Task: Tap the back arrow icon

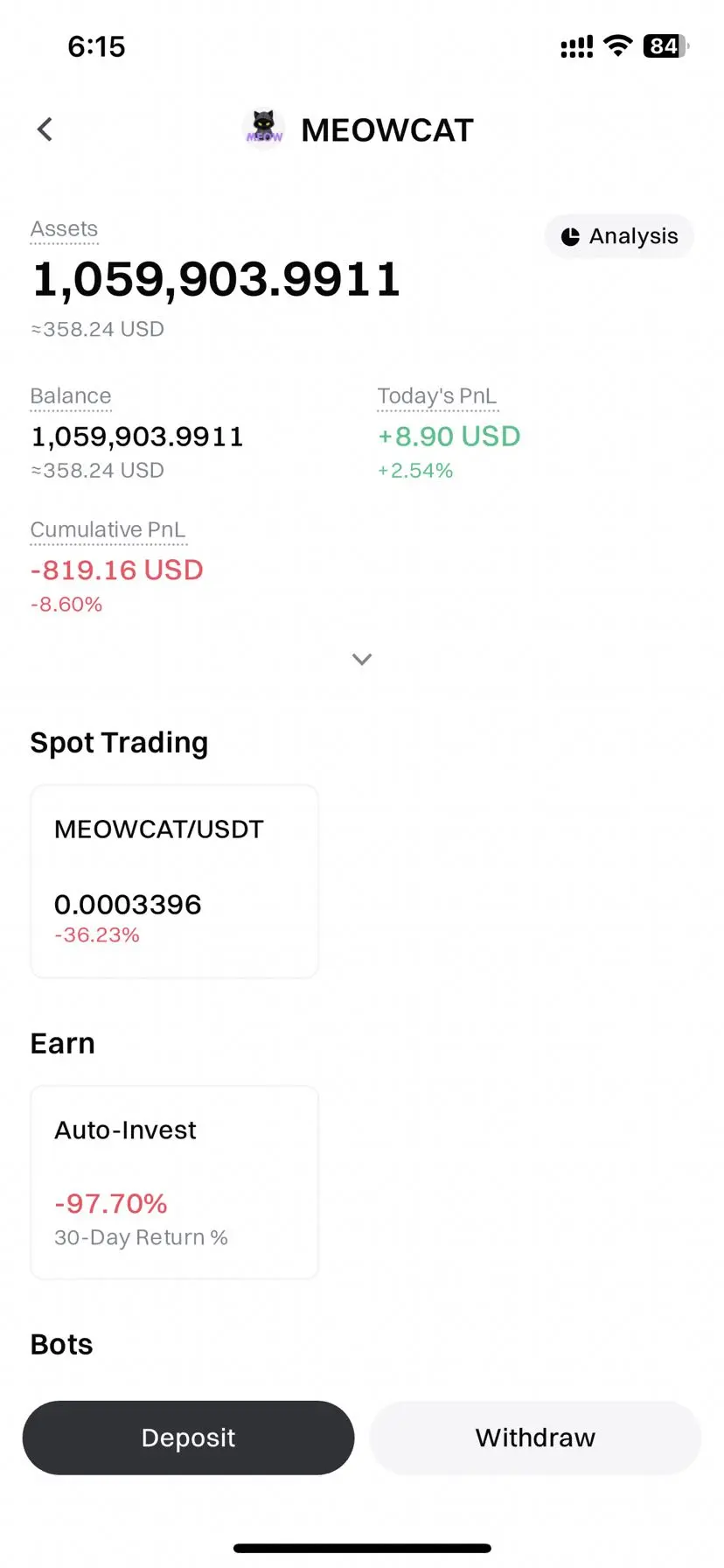Action: (x=45, y=129)
